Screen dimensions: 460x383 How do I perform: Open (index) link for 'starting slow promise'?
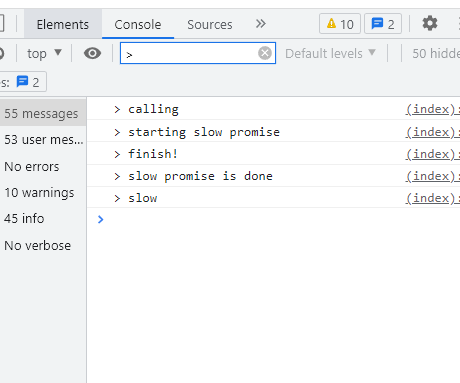[x=432, y=132]
